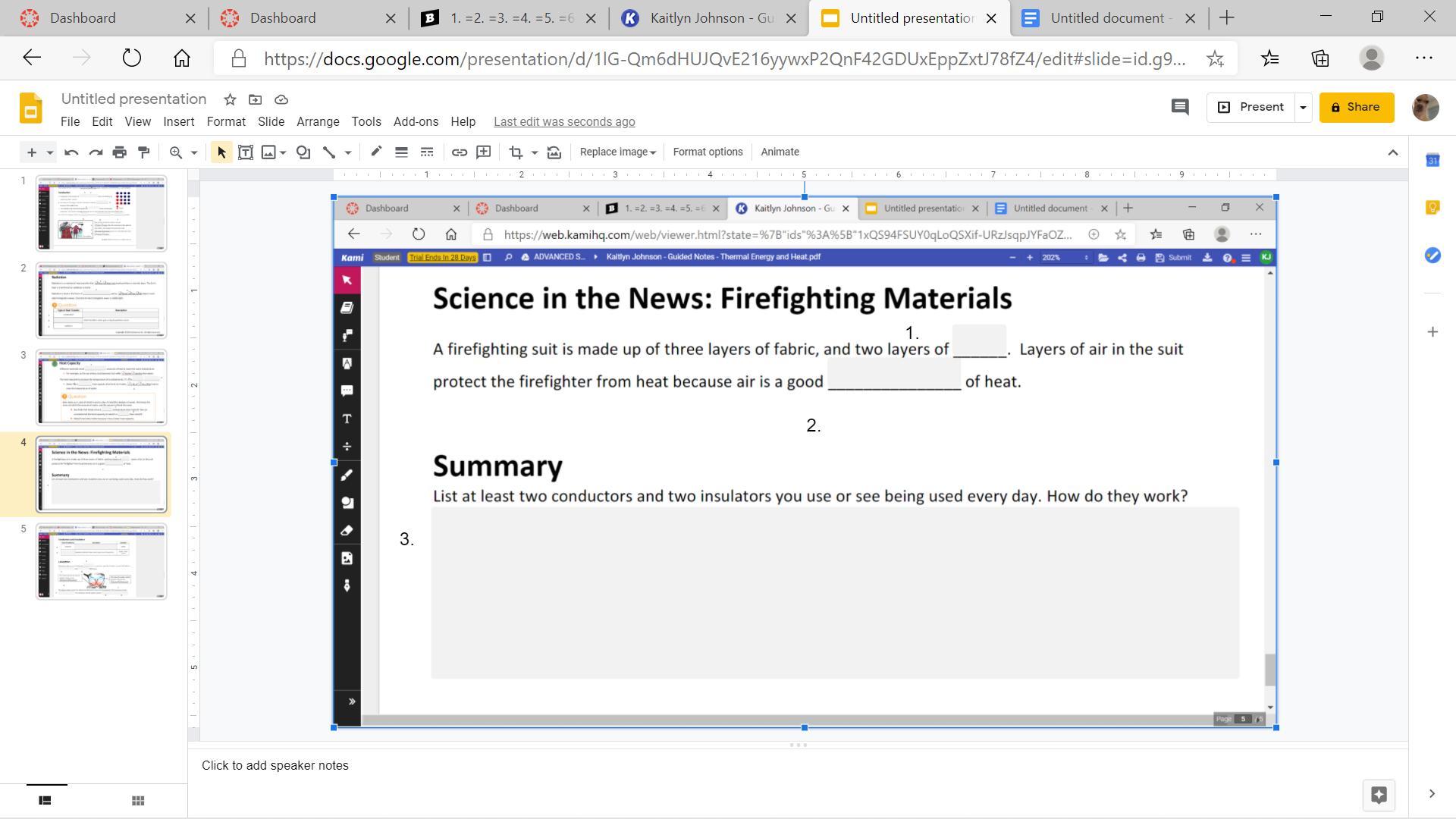Switch to grid view of slides
Image resolution: width=1456 pixels, height=819 pixels.
(138, 800)
